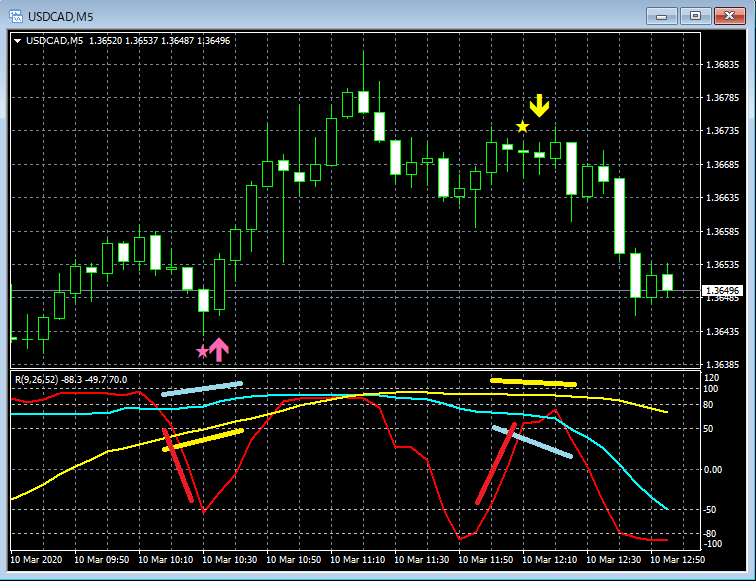Viewport: 756px width, 581px height.
Task: Click the price scale value 1.36785
Action: (722, 98)
